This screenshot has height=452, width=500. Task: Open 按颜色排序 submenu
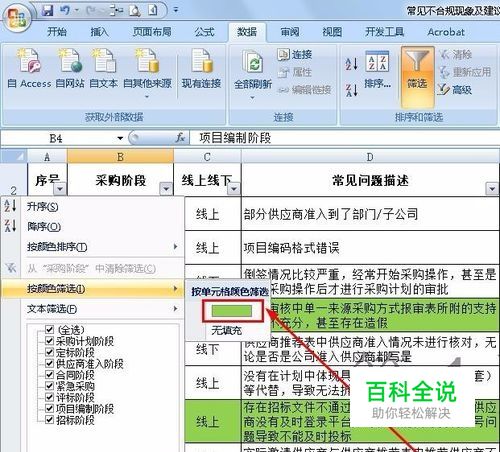pos(92,247)
